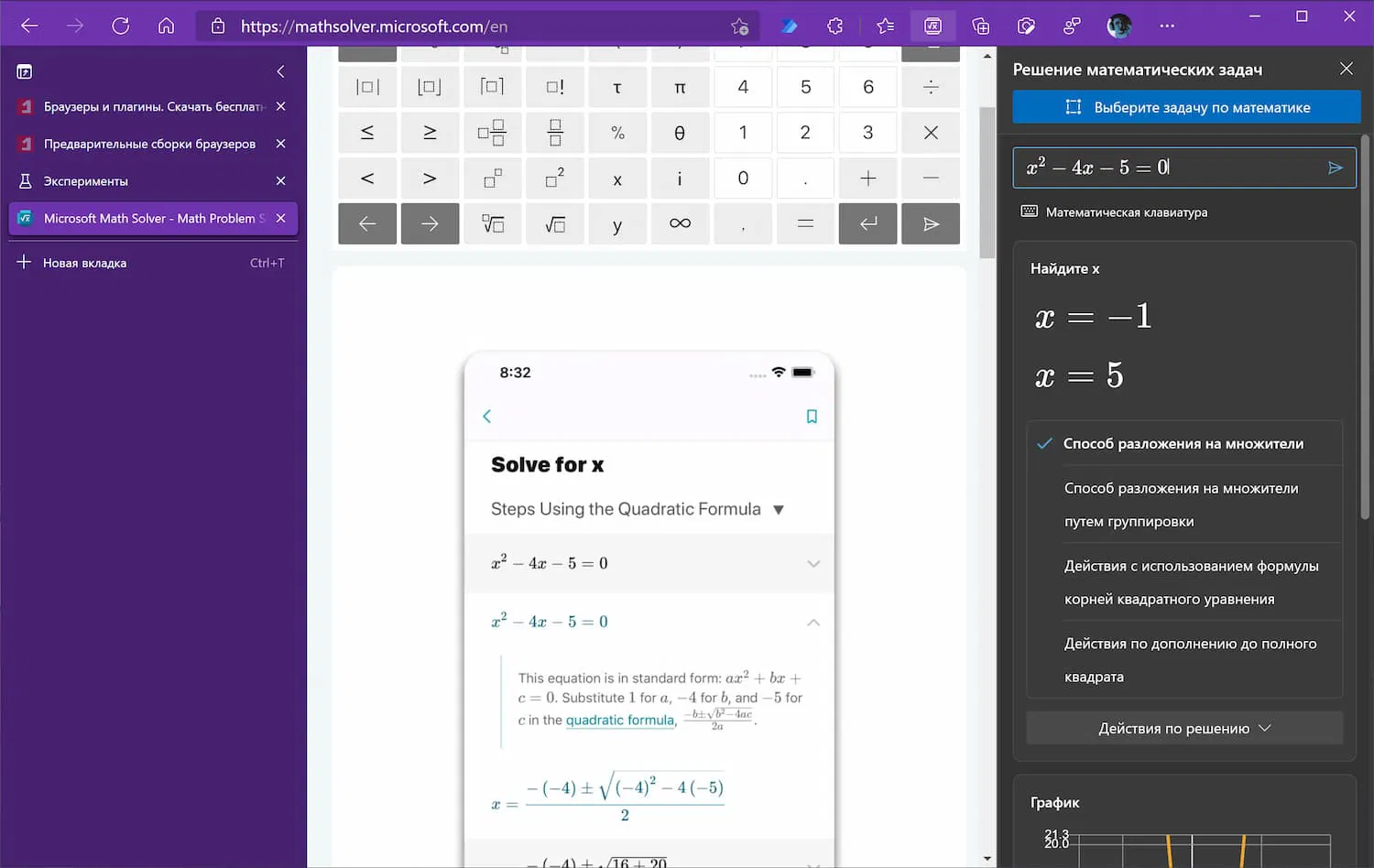Tap the back chevron in phone preview
This screenshot has height=868, width=1374.
pyautogui.click(x=487, y=417)
